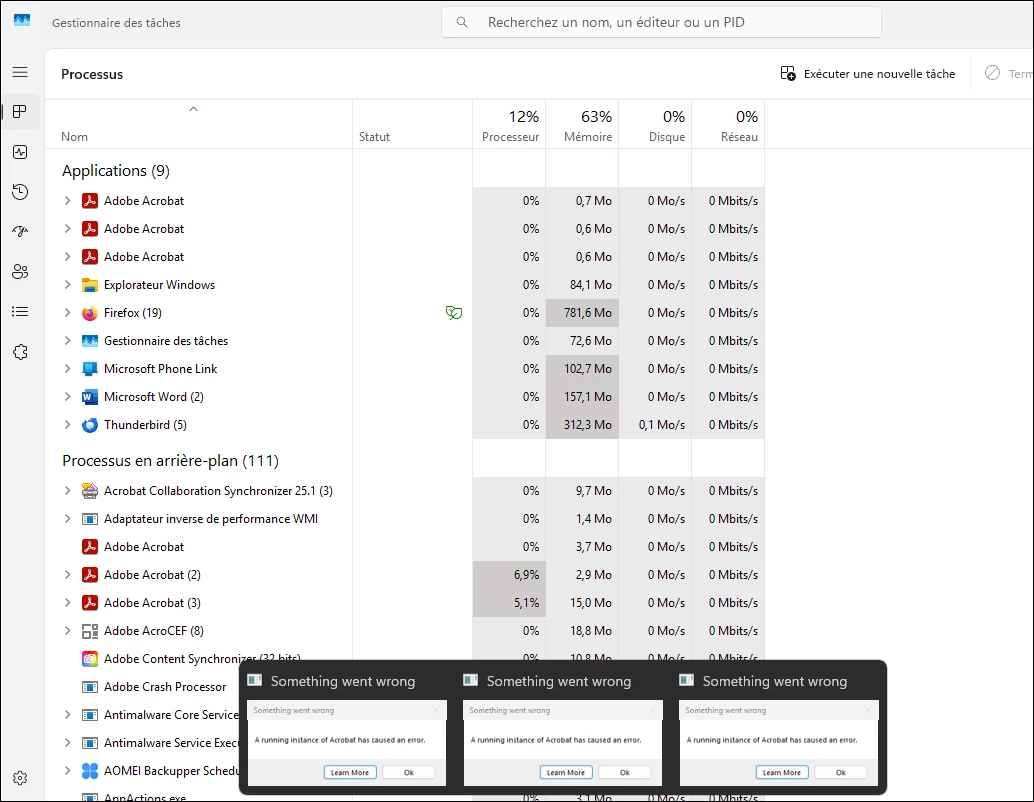Open Task Manager settings gear
Image resolution: width=1034 pixels, height=802 pixels.
[x=20, y=778]
